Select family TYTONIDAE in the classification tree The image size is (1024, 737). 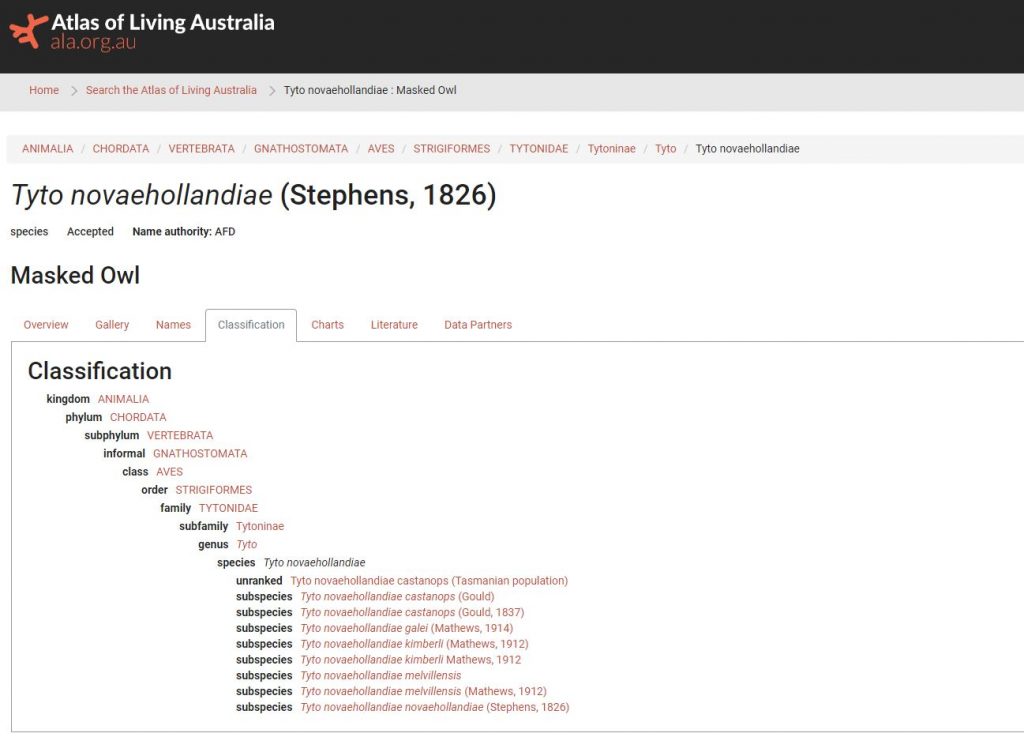tap(228, 508)
